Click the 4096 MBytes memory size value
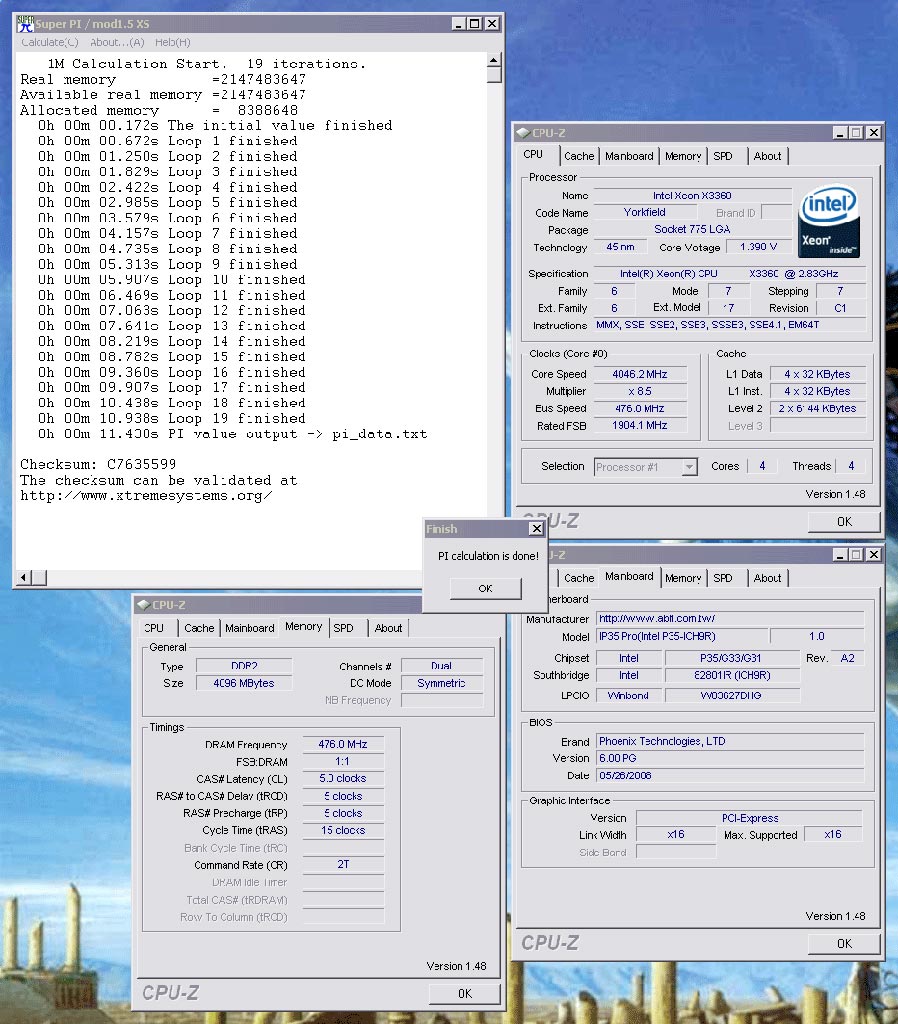 click(x=244, y=683)
